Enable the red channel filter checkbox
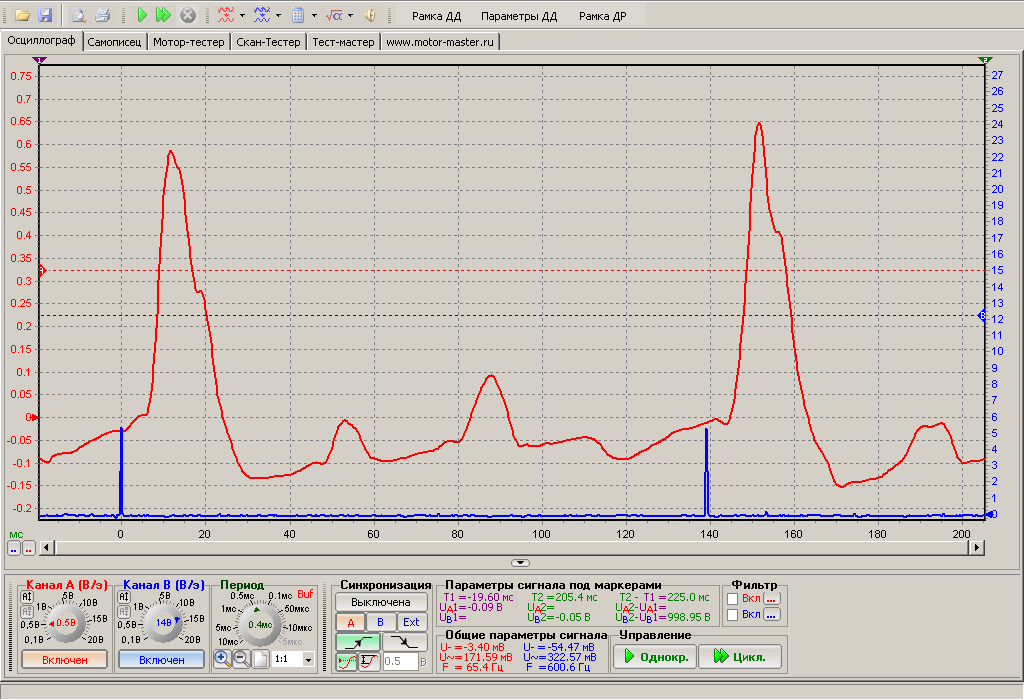Screen dimensions: 1024x700 click(733, 599)
